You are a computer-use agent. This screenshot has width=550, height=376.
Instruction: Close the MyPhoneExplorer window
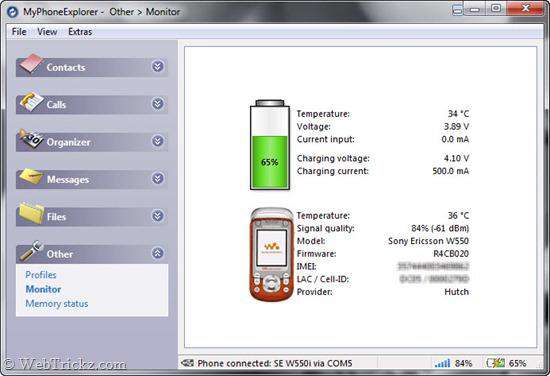[x=525, y=8]
